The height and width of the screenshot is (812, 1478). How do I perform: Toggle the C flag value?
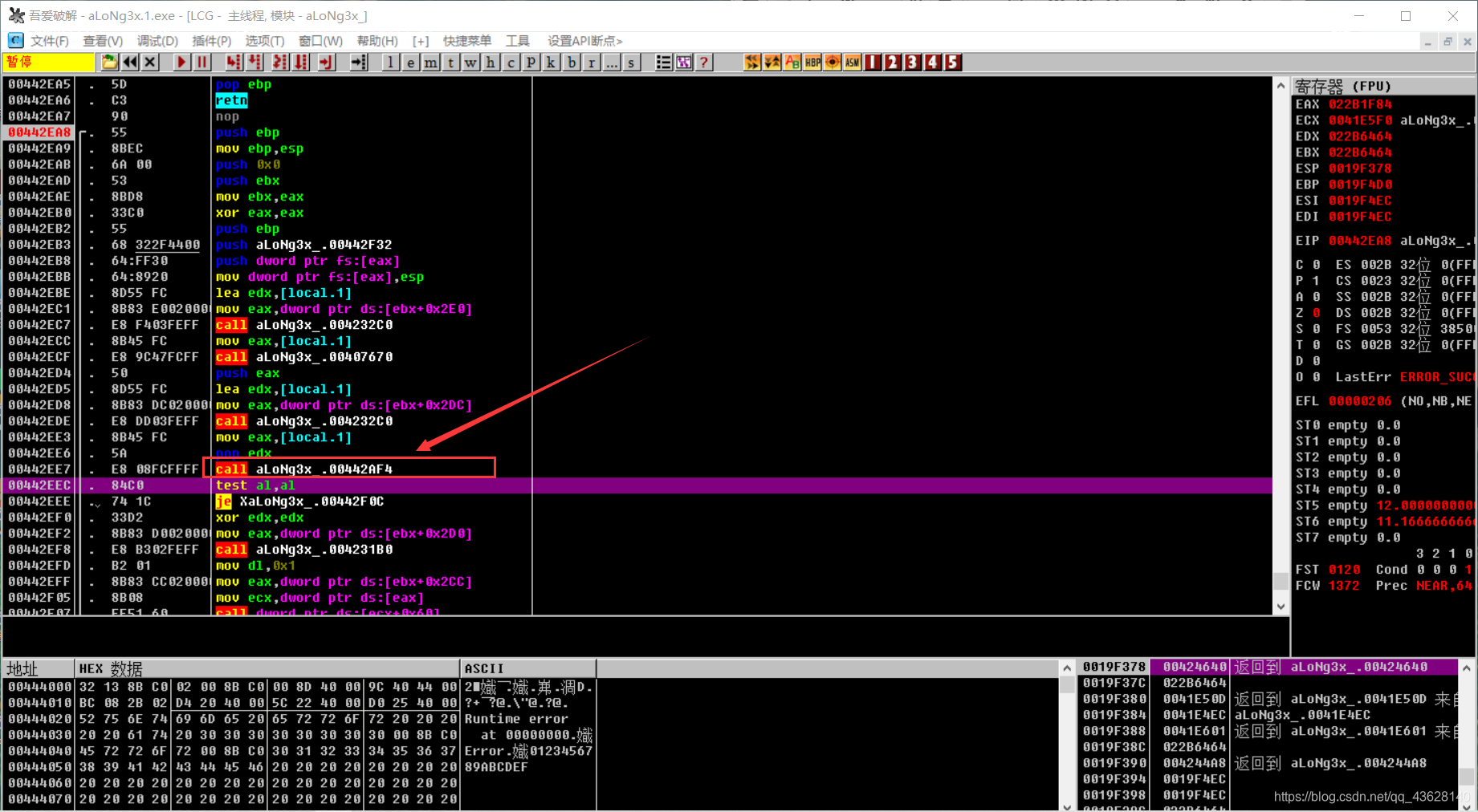point(1317,265)
